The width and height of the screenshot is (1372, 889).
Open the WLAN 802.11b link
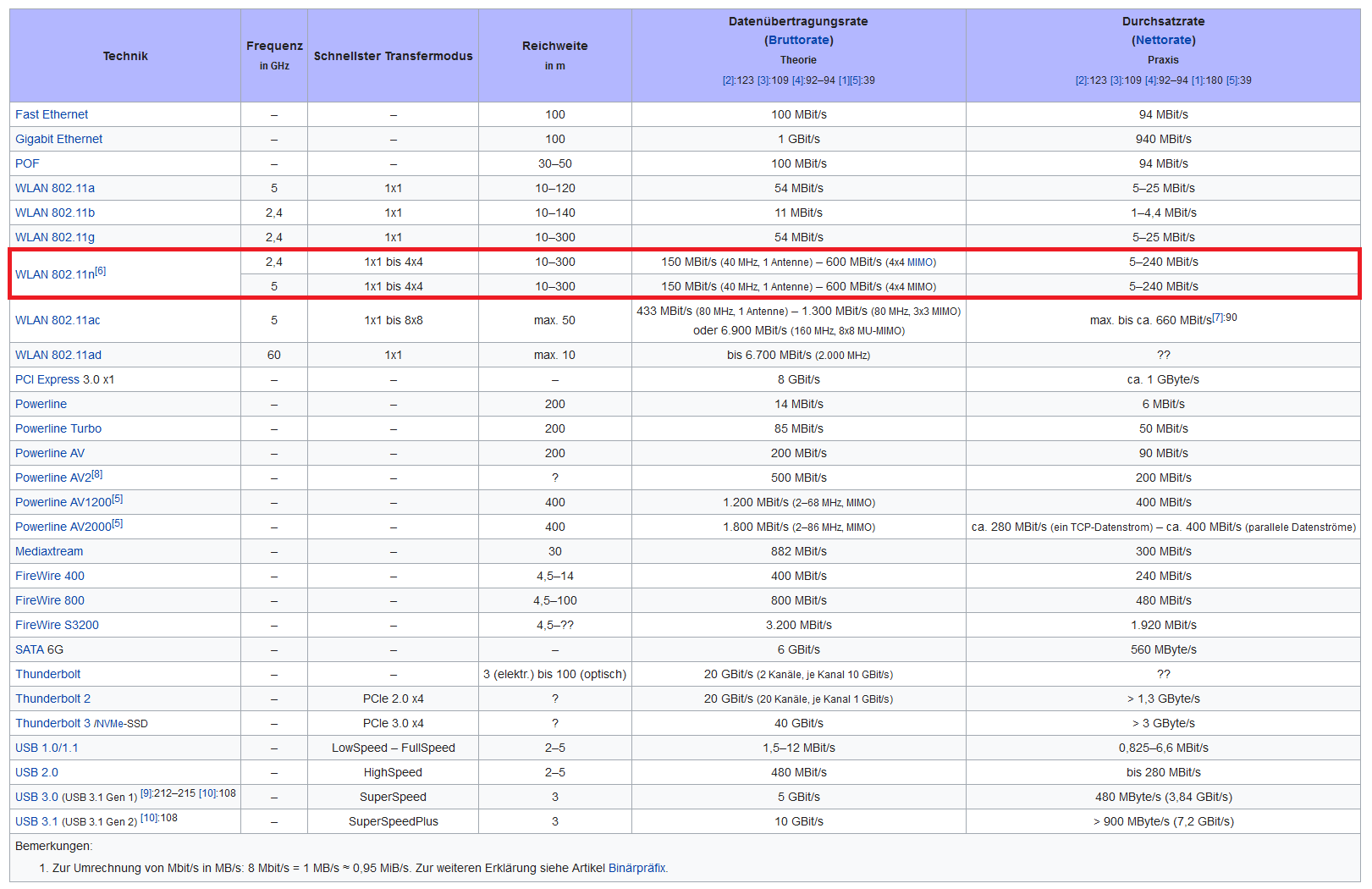click(x=55, y=213)
